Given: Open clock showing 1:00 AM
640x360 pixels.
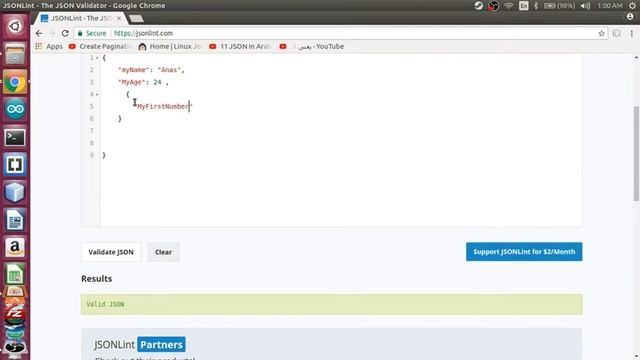Looking at the screenshot, I should click(610, 6).
